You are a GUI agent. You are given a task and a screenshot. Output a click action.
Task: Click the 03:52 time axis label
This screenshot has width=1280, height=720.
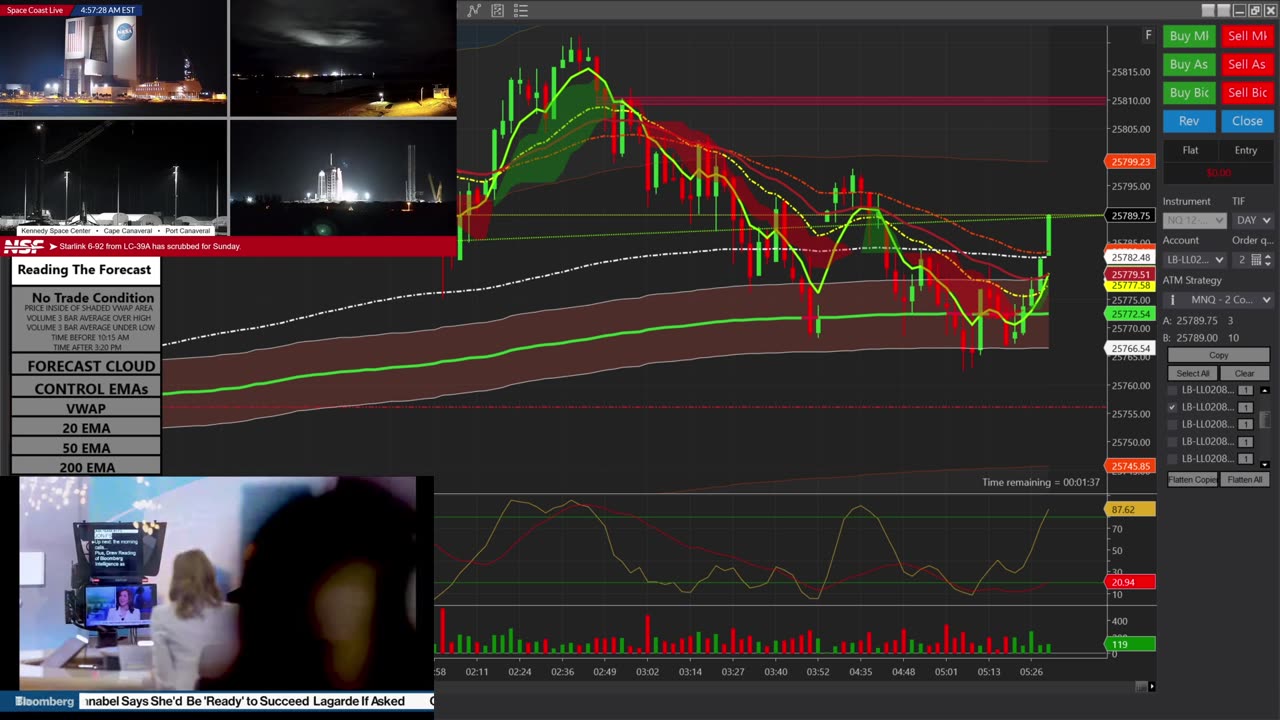(x=818, y=672)
